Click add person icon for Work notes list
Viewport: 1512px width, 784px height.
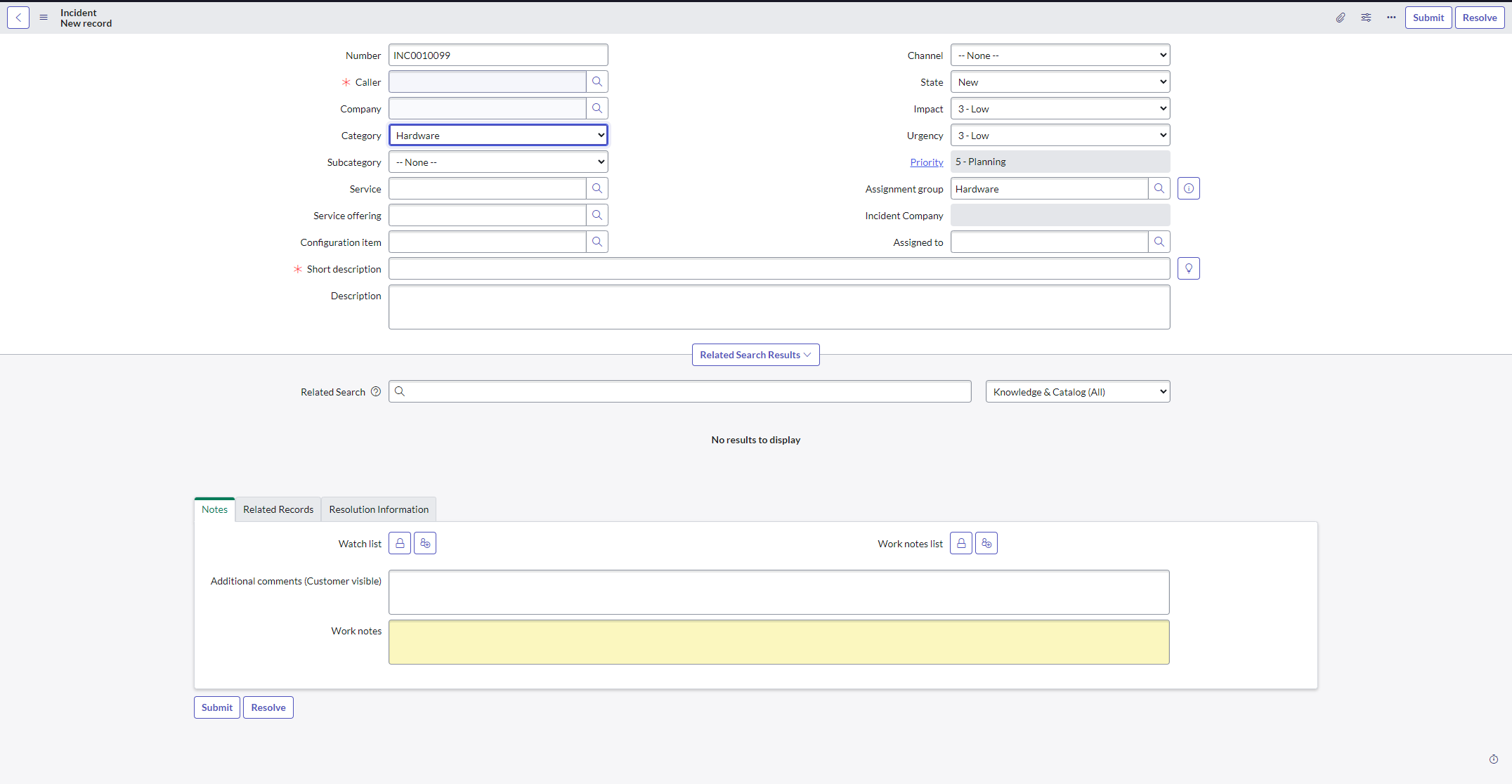pyautogui.click(x=986, y=543)
